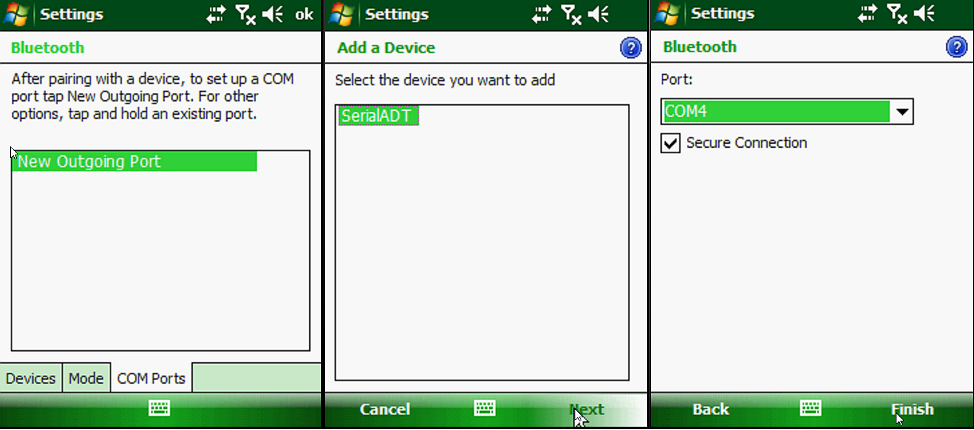Expand the COM4 port dropdown arrow
The height and width of the screenshot is (430, 974).
point(902,112)
